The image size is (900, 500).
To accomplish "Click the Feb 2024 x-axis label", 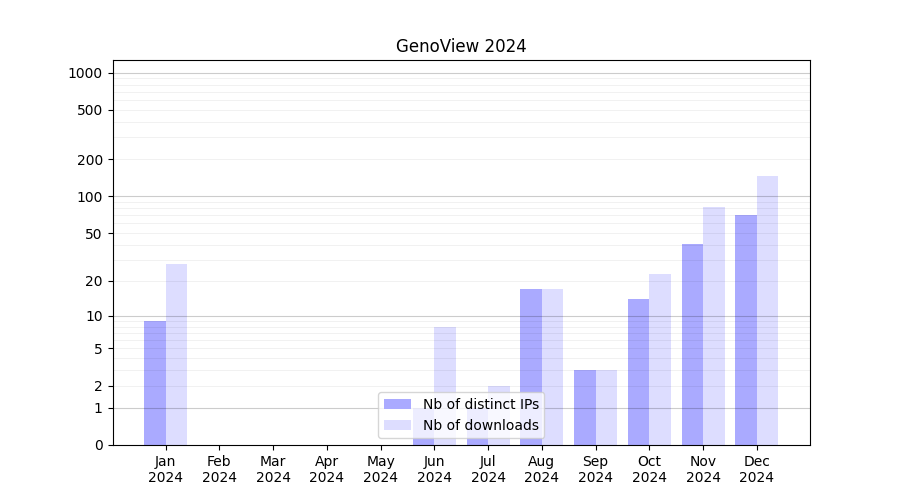I will [219, 469].
